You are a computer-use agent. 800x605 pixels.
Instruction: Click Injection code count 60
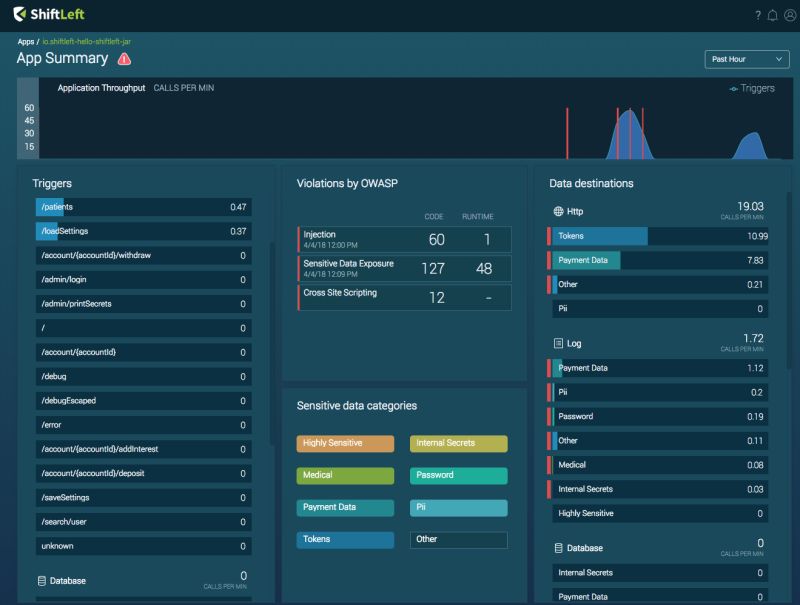(x=436, y=239)
